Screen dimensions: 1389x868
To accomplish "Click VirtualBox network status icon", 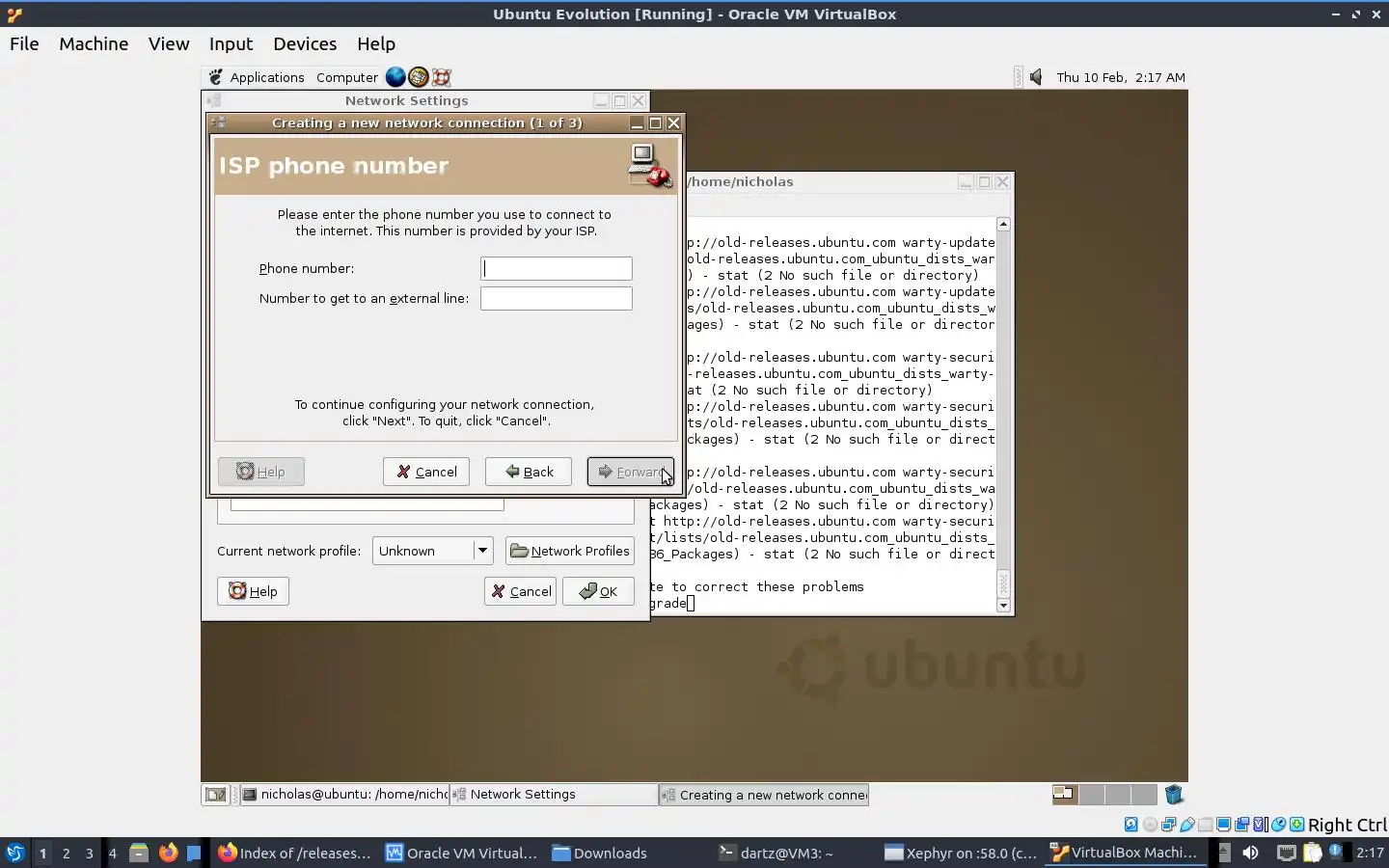I will 1168,825.
